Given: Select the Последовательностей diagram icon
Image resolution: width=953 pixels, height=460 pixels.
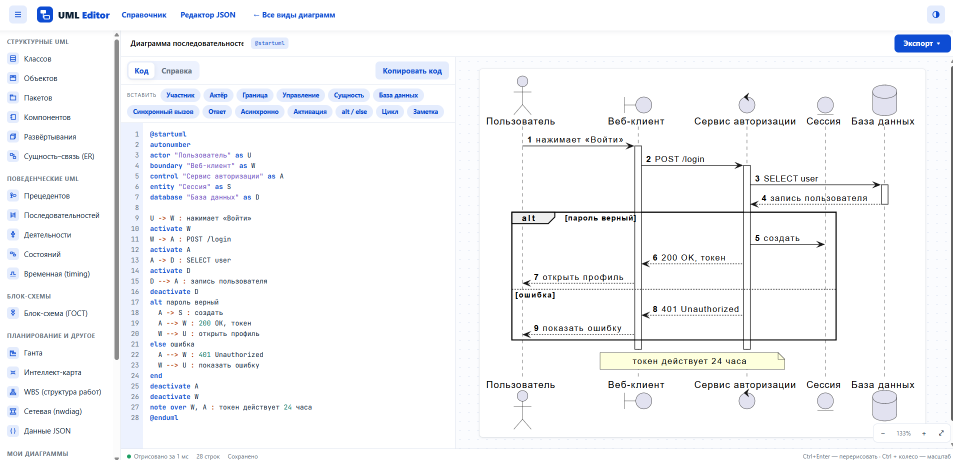Looking at the screenshot, I should click(13, 215).
